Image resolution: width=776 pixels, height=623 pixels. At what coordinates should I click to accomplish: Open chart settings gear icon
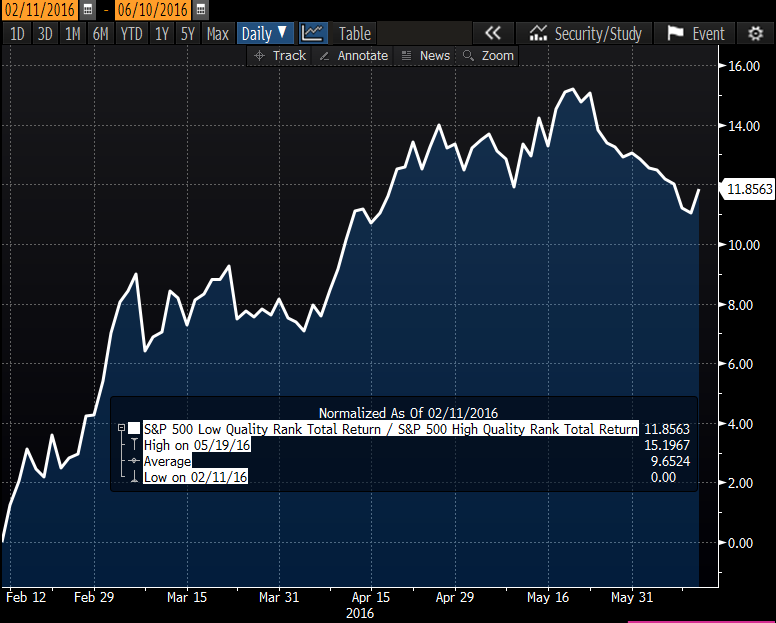tap(755, 33)
